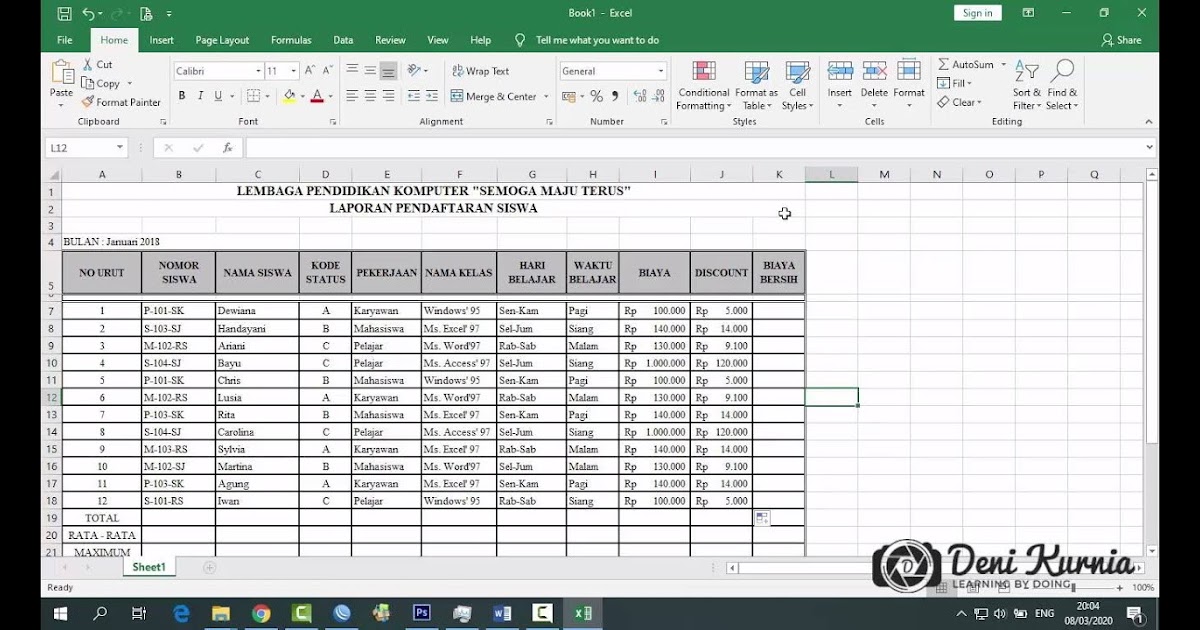Toggle Bottom Align button
This screenshot has width=1200, height=630.
click(x=388, y=71)
